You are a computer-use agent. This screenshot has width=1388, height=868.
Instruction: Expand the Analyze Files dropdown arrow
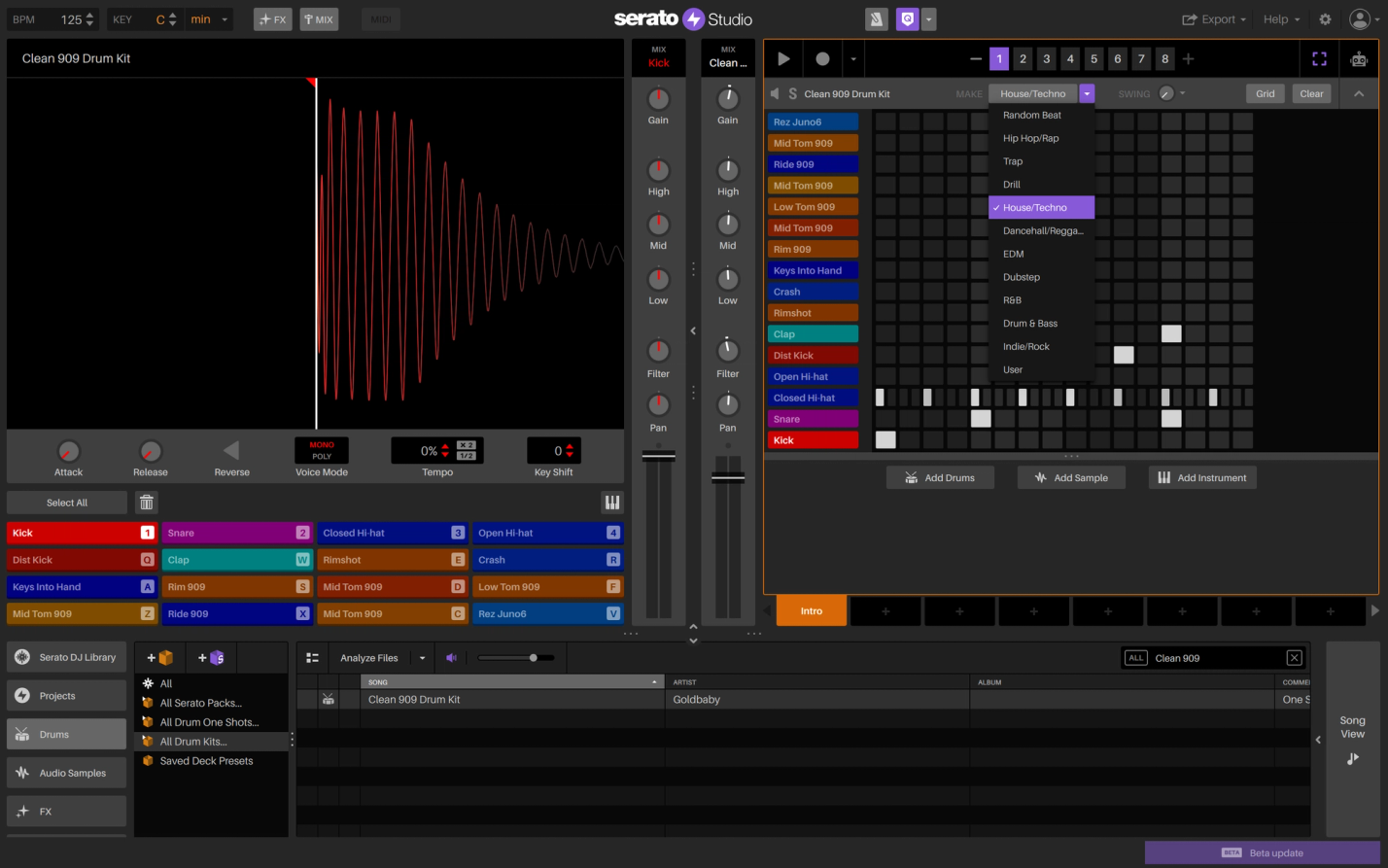[422, 657]
